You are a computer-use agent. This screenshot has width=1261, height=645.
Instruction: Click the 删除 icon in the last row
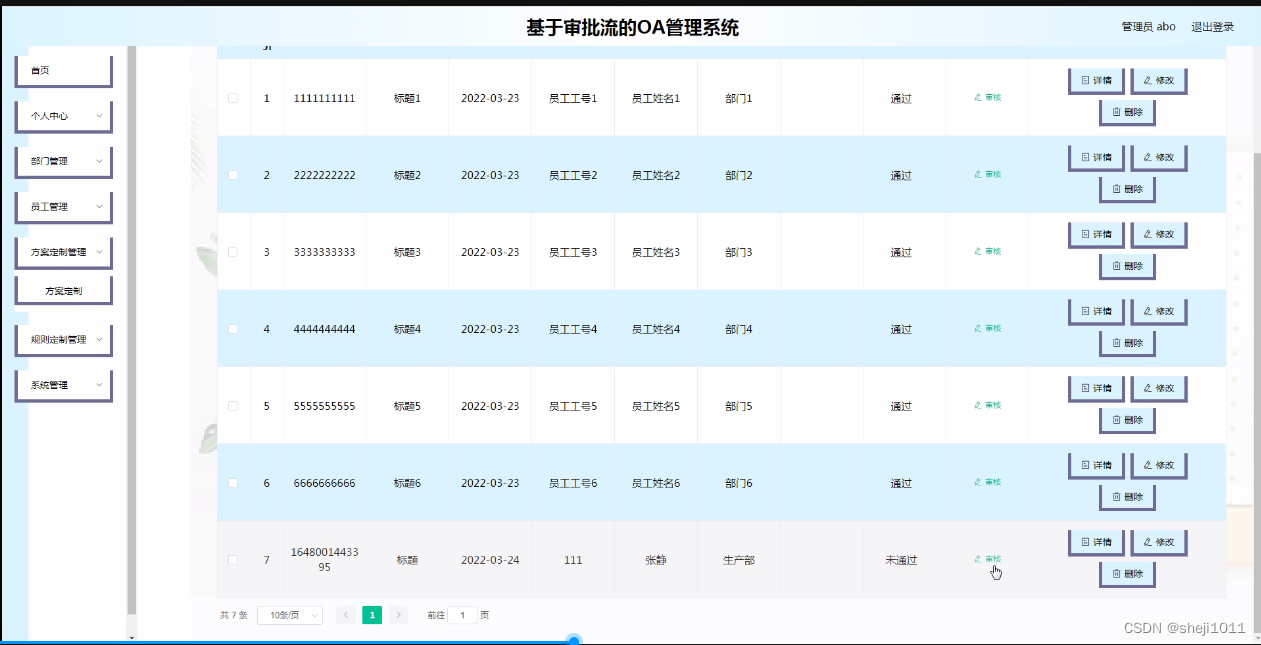pyautogui.click(x=1127, y=573)
